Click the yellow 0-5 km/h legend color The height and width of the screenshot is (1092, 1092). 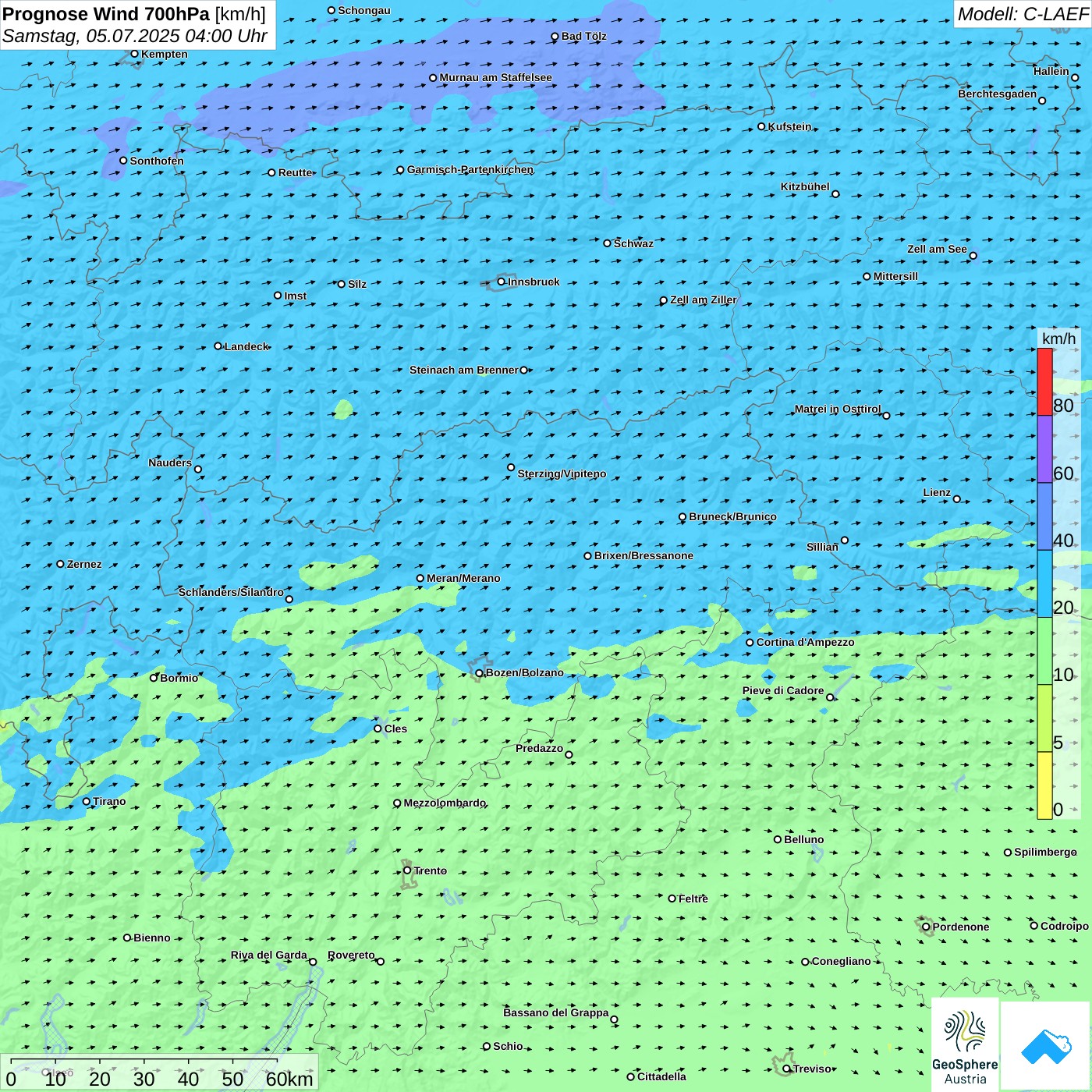1044,785
